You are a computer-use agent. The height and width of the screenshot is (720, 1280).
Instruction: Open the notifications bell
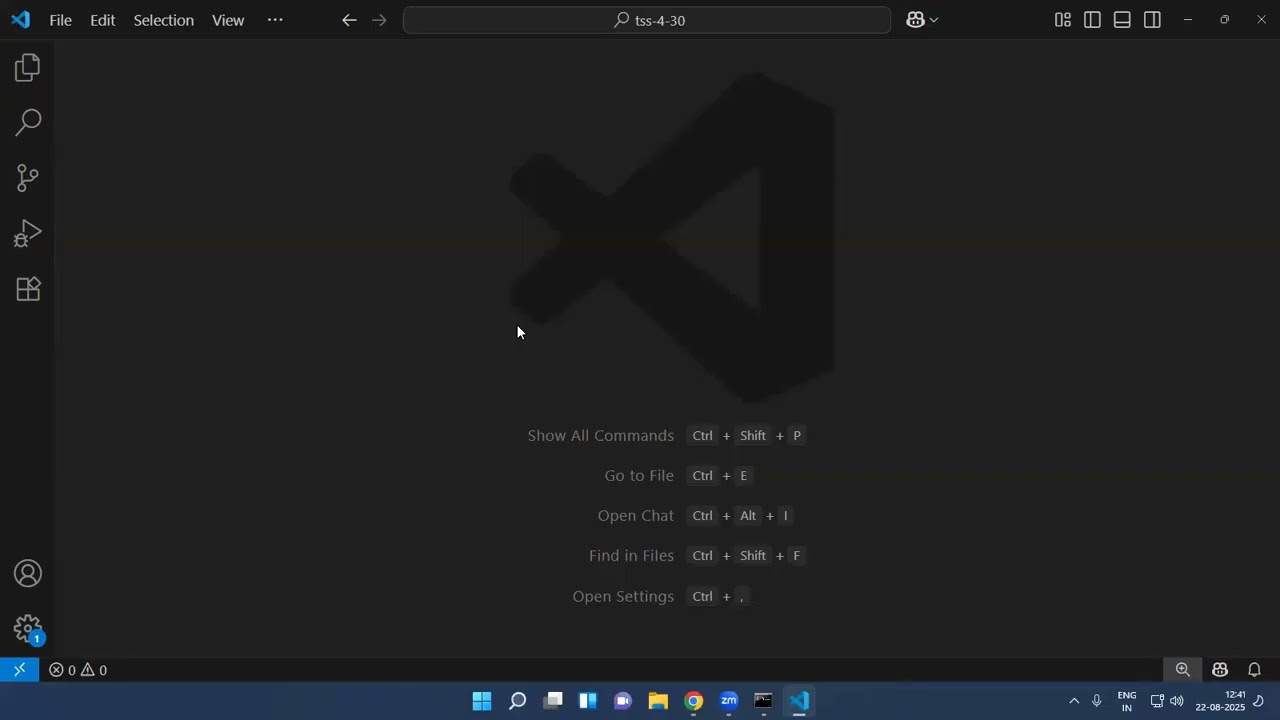1254,670
